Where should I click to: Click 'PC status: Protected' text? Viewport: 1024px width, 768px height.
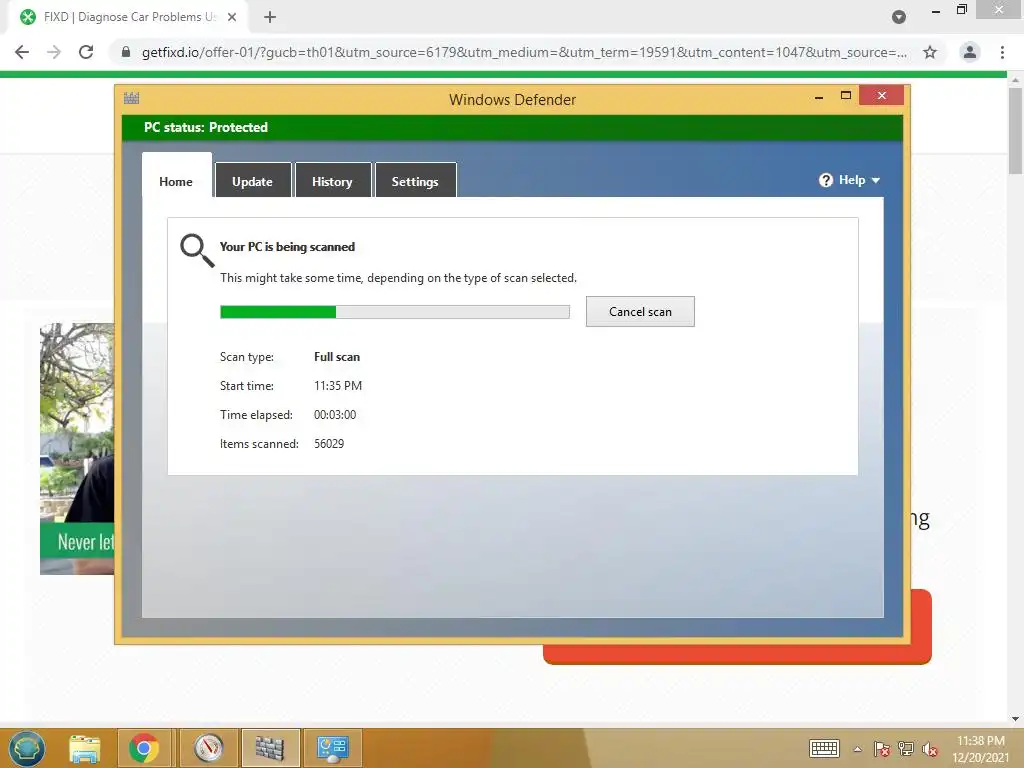pos(206,127)
